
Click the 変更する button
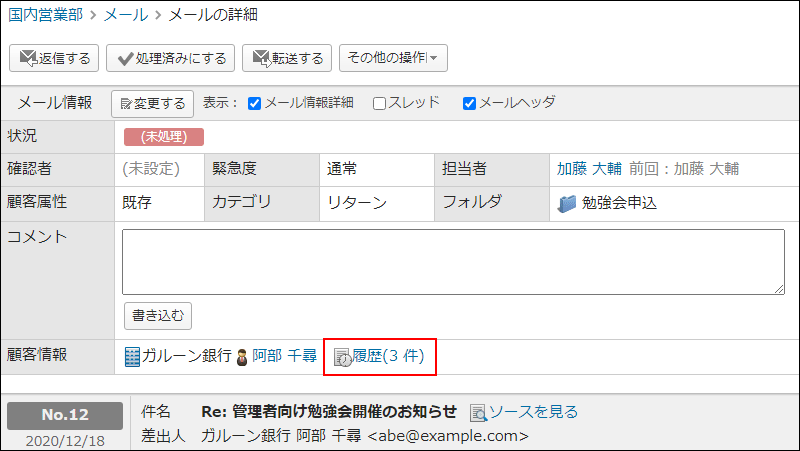pyautogui.click(x=153, y=104)
